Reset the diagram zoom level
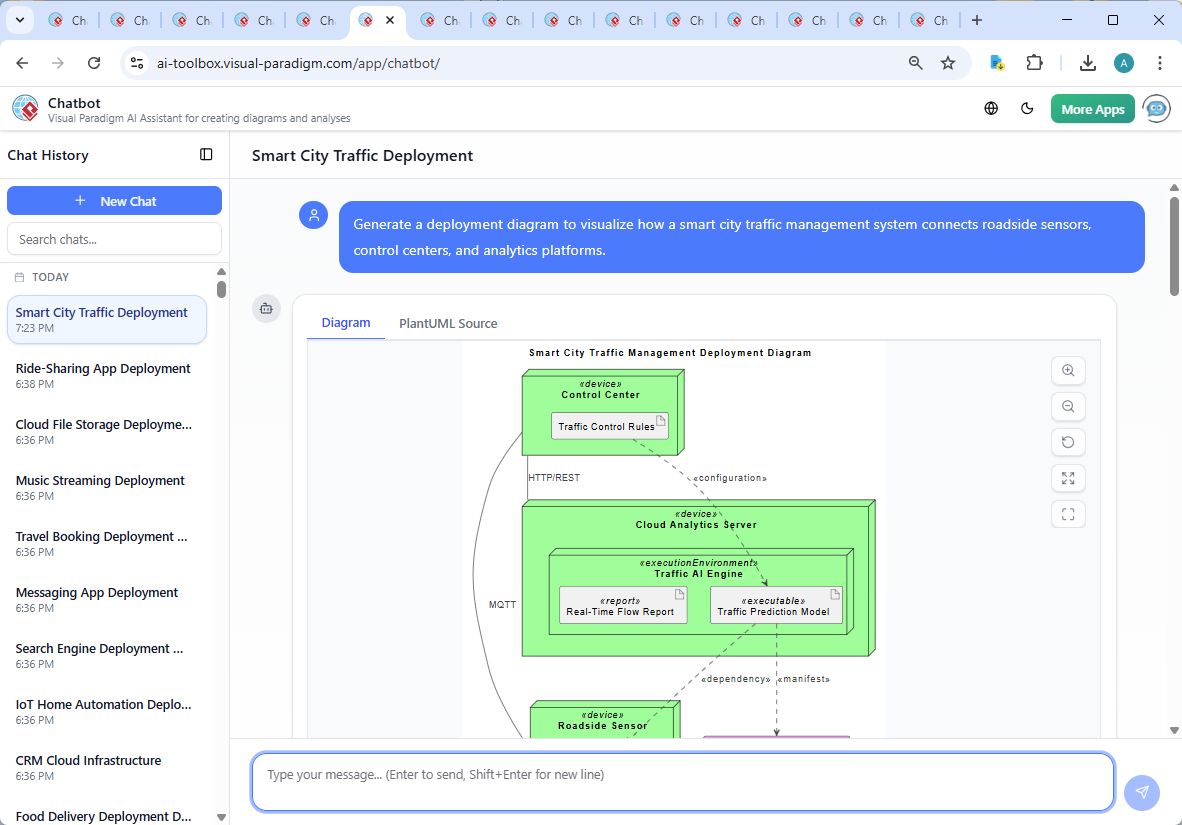This screenshot has height=825, width=1182. [x=1068, y=442]
